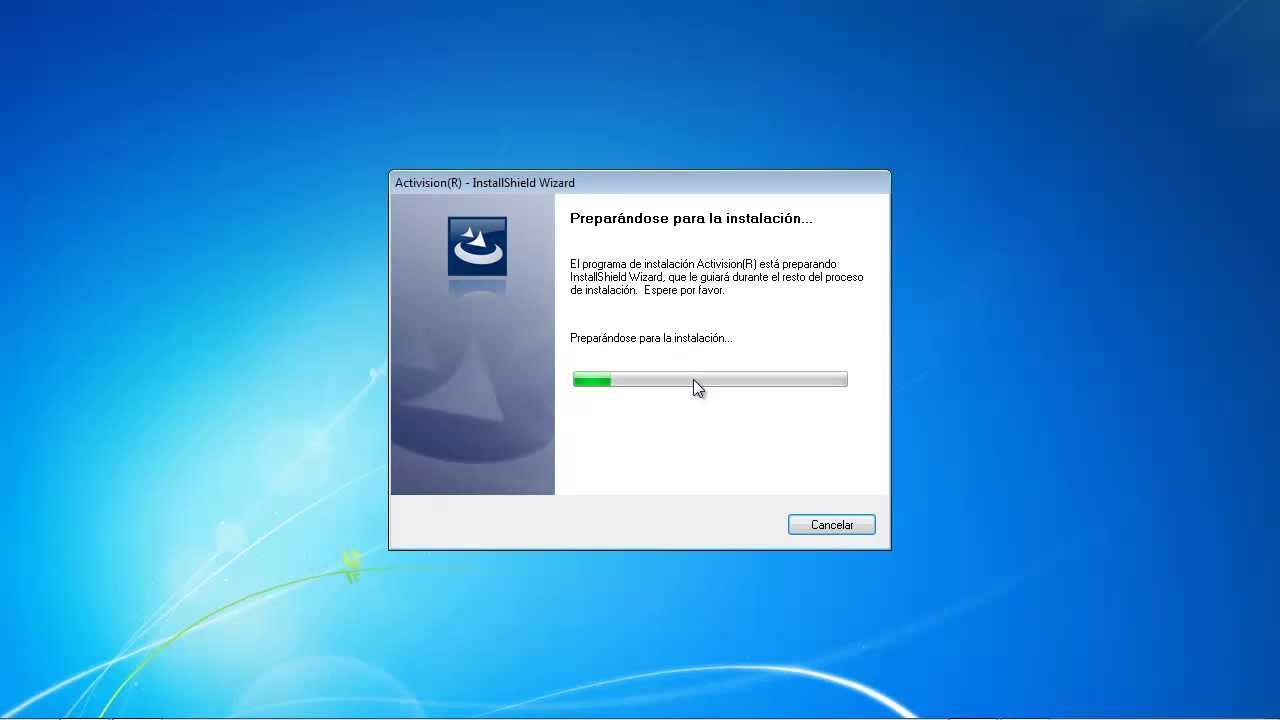
Task: Click the bold heading "Preparándose para la instalación..."
Action: pyautogui.click(x=691, y=218)
